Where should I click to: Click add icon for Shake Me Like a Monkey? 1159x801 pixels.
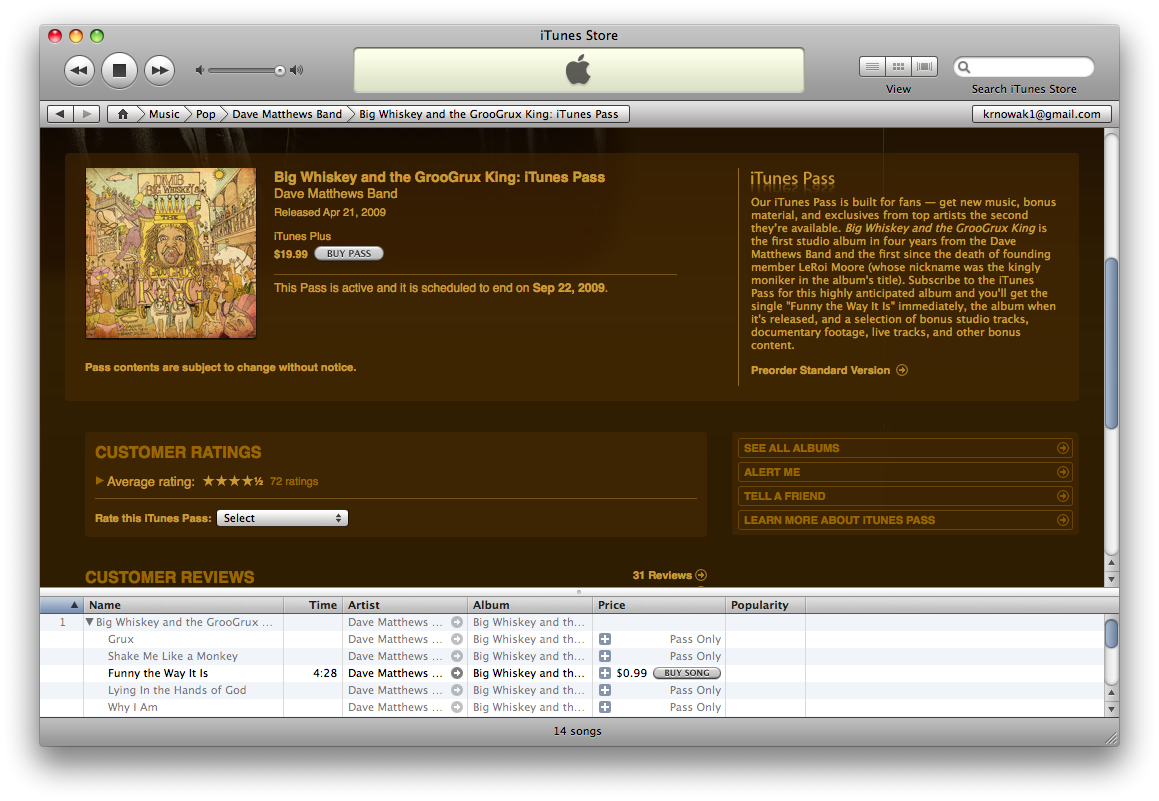(605, 656)
